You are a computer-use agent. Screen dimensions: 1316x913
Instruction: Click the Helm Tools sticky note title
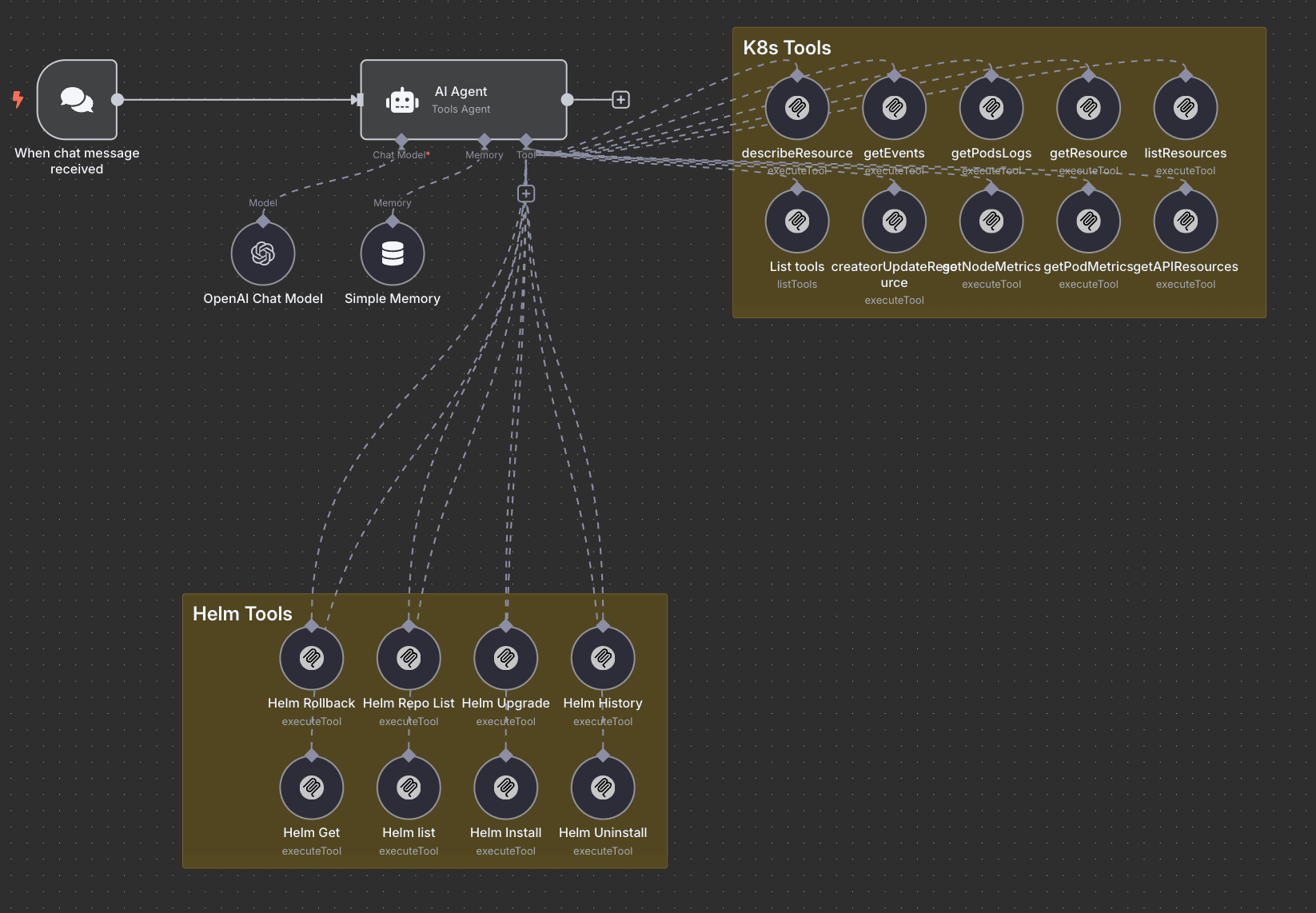pyautogui.click(x=242, y=614)
